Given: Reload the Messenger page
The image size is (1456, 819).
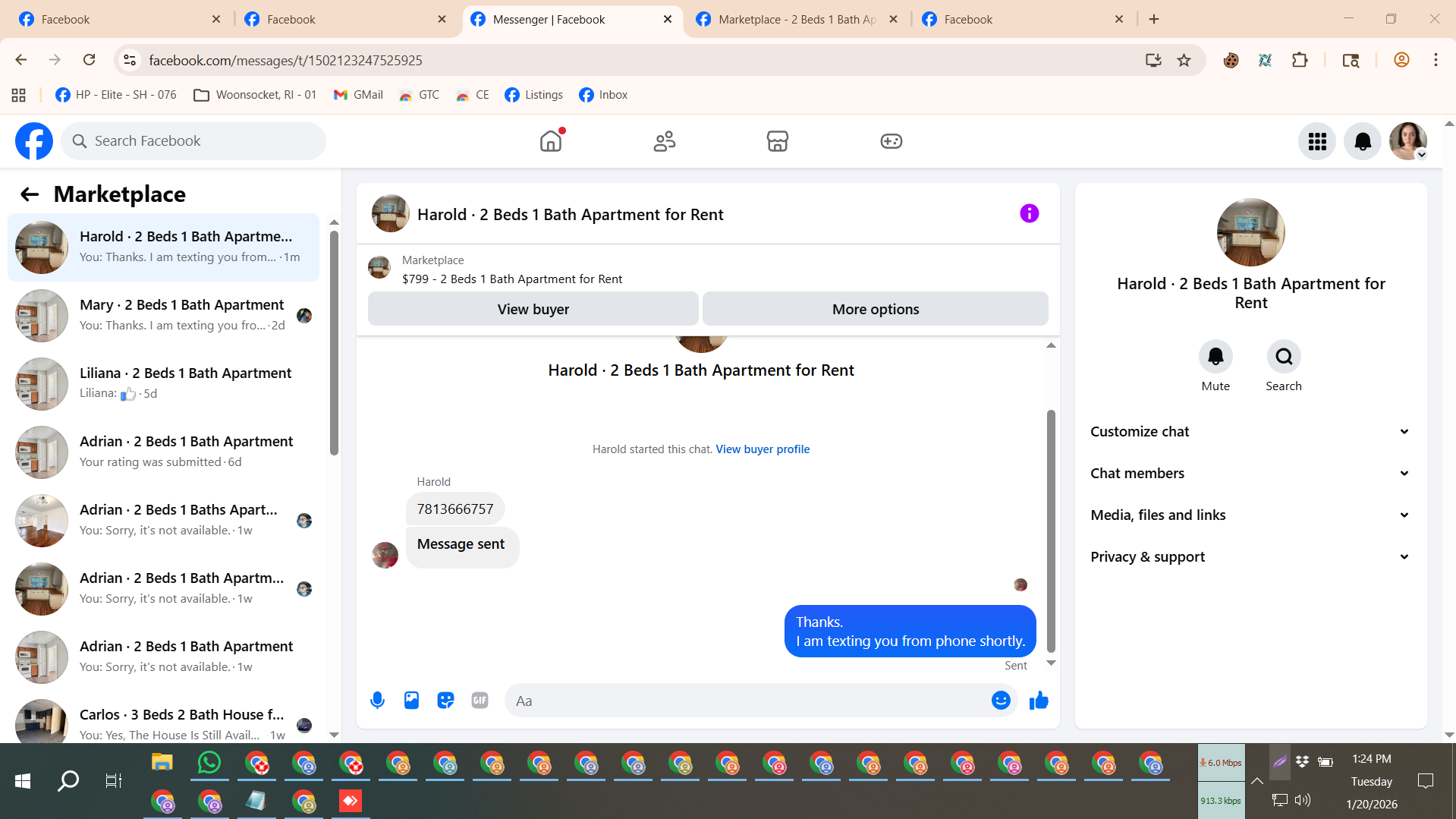Looking at the screenshot, I should click(89, 60).
